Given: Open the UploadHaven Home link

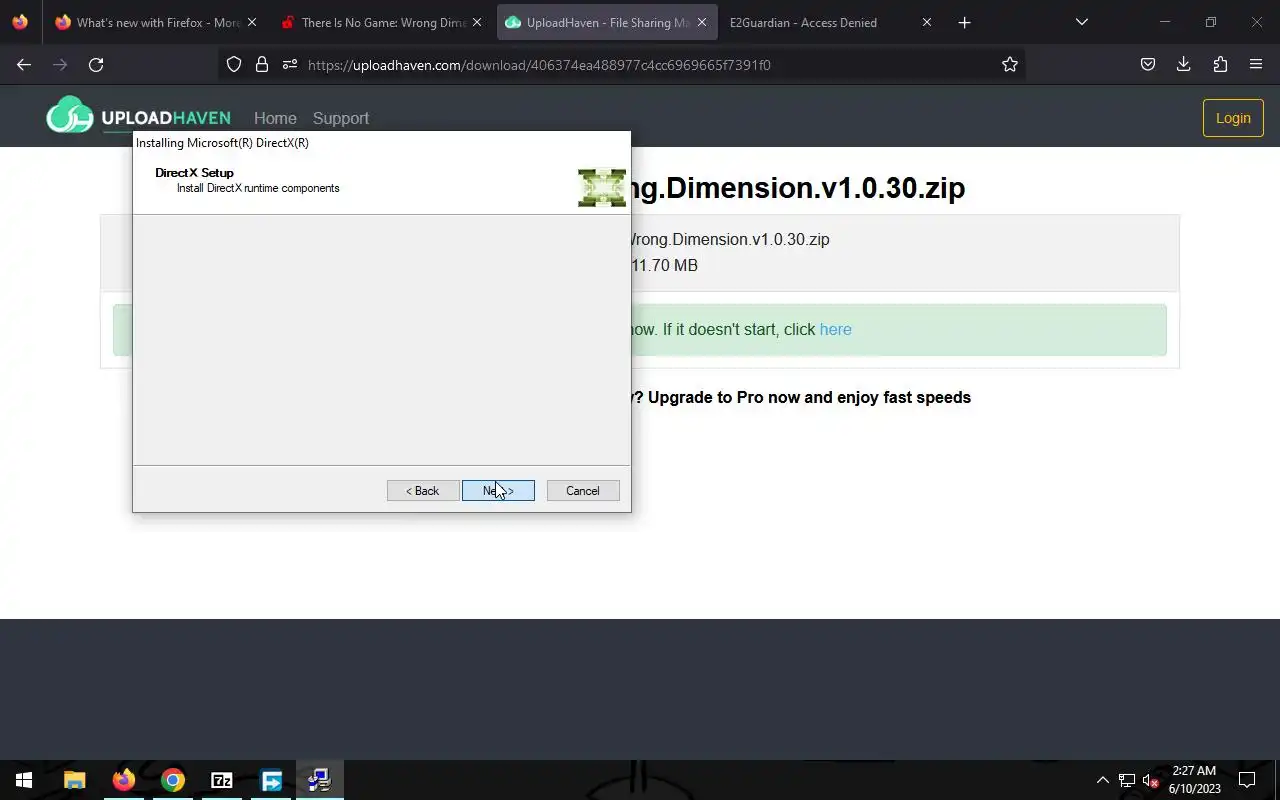Looking at the screenshot, I should pyautogui.click(x=275, y=118).
